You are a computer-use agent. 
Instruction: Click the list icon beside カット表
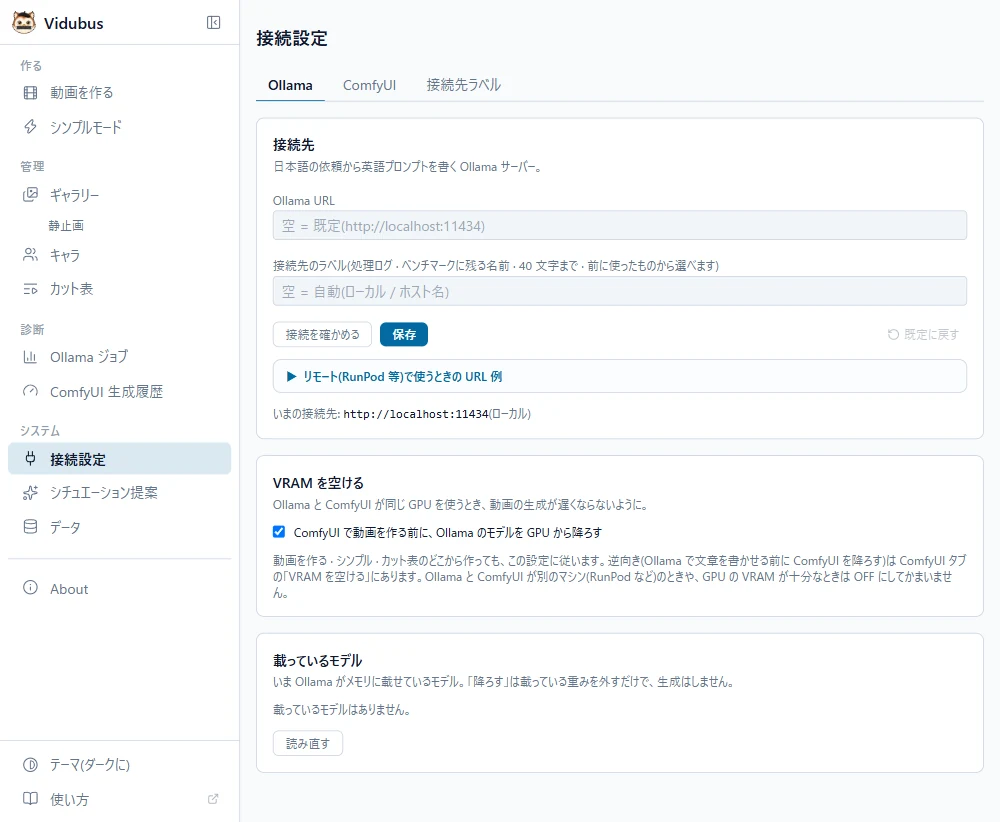30,289
